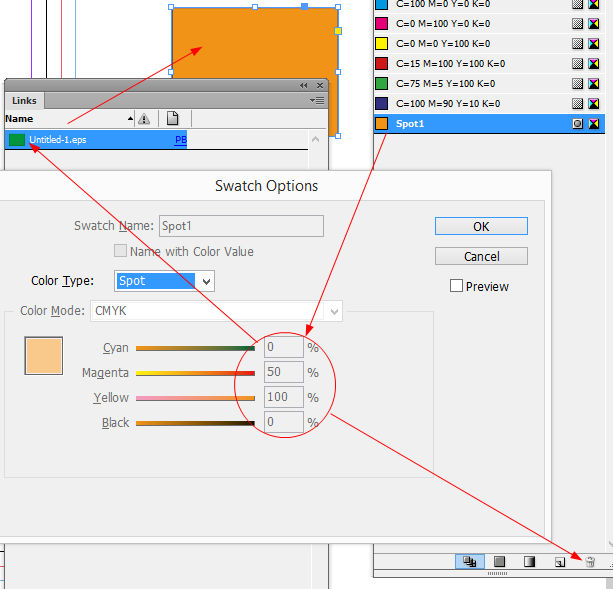Click process icon on C=75 M=5 Y=100 K=0 row
613x589 pixels.
click(x=577, y=84)
